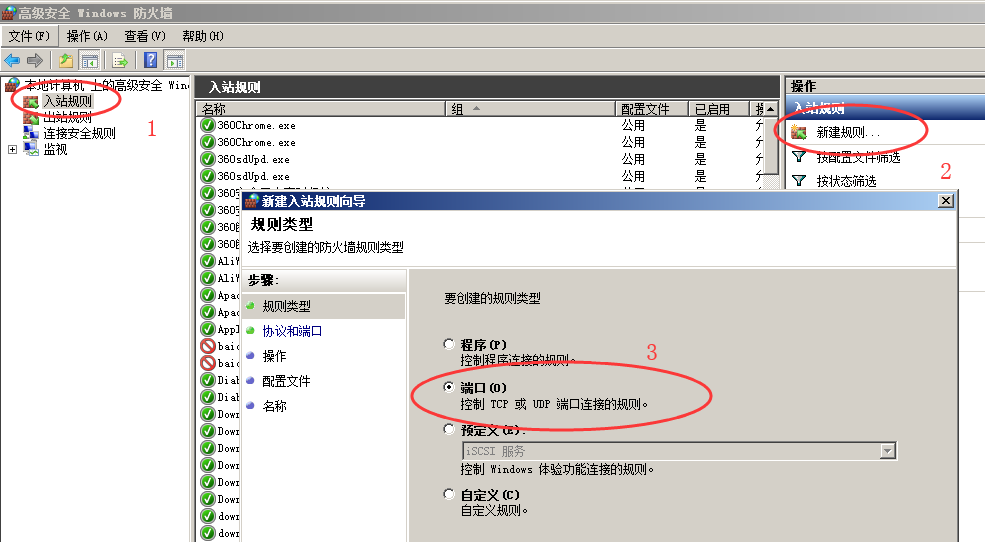This screenshot has width=985, height=542.
Task: Click the 新建规则 firewall icon in actions pane
Action: 799,132
